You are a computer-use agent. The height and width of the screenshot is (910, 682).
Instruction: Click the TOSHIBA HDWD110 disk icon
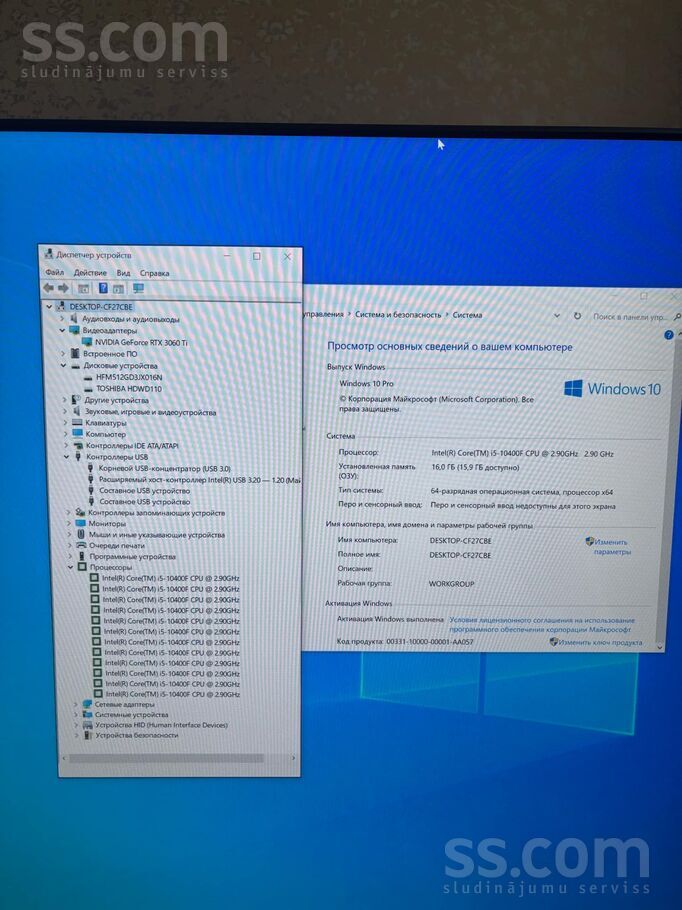point(88,389)
